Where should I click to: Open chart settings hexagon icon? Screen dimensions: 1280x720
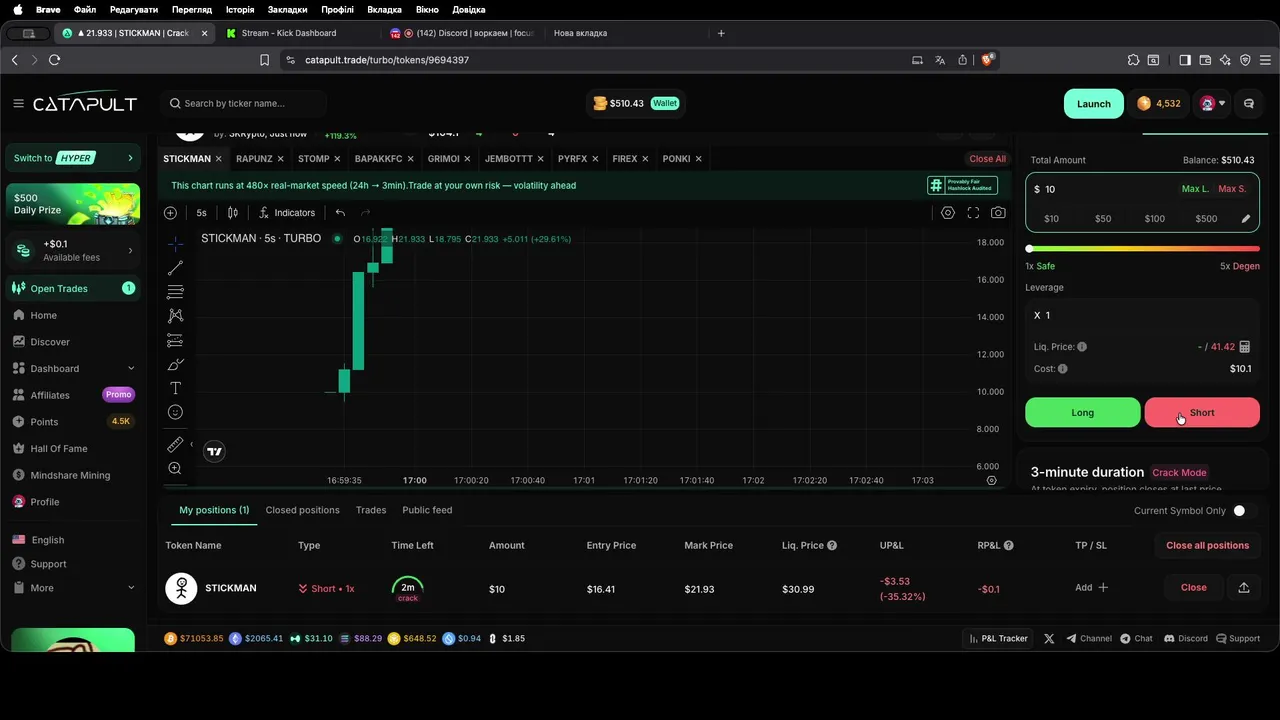pos(948,213)
